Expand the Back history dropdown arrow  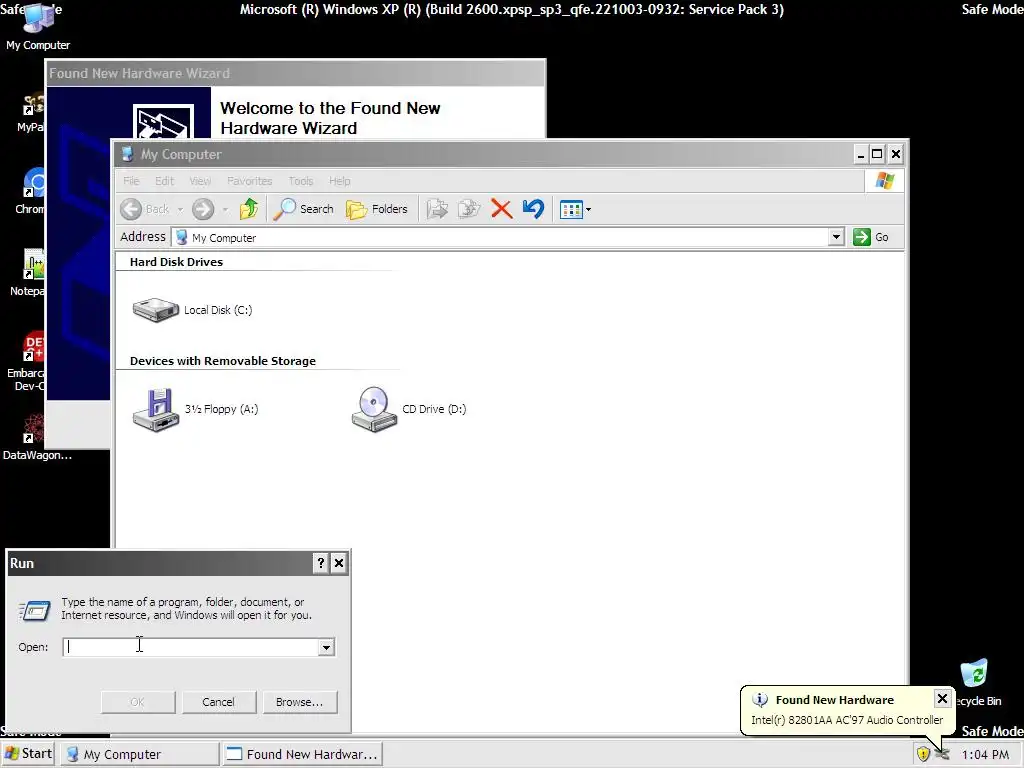point(180,210)
